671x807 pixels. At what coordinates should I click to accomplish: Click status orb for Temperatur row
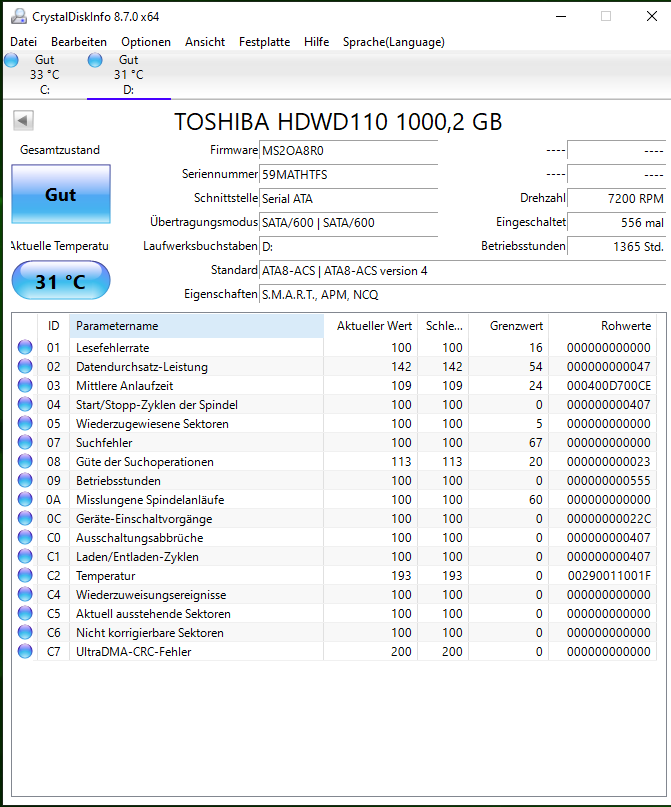(25, 575)
